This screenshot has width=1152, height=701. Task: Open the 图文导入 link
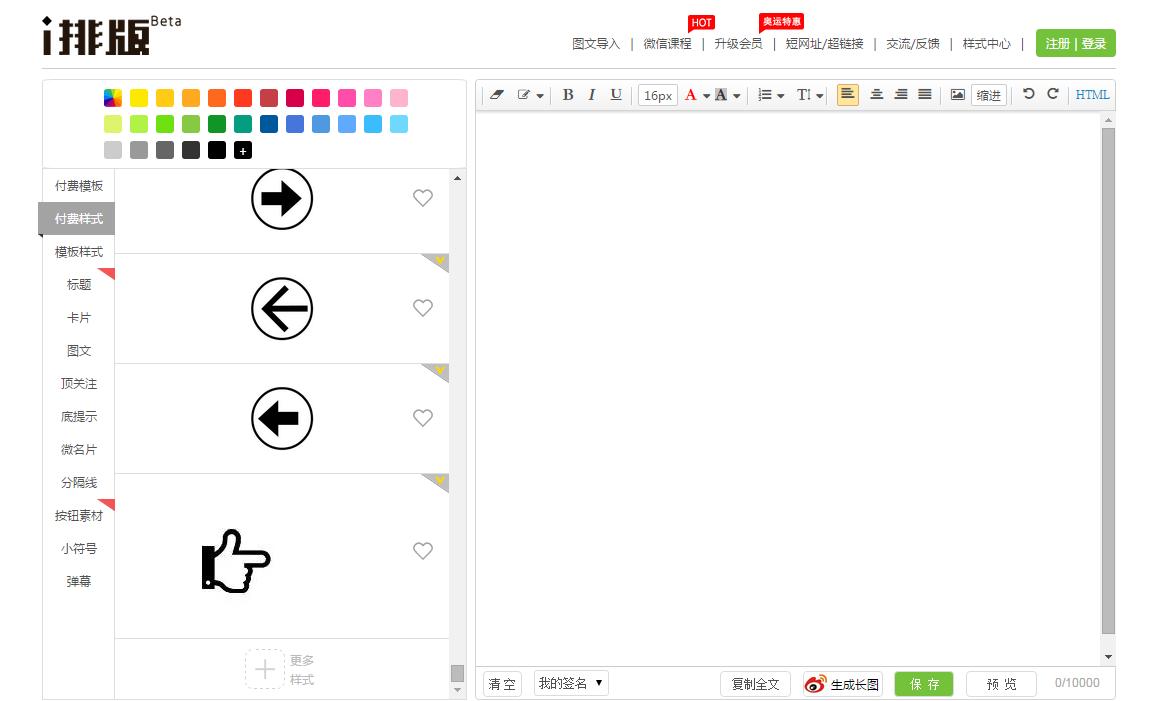click(596, 44)
